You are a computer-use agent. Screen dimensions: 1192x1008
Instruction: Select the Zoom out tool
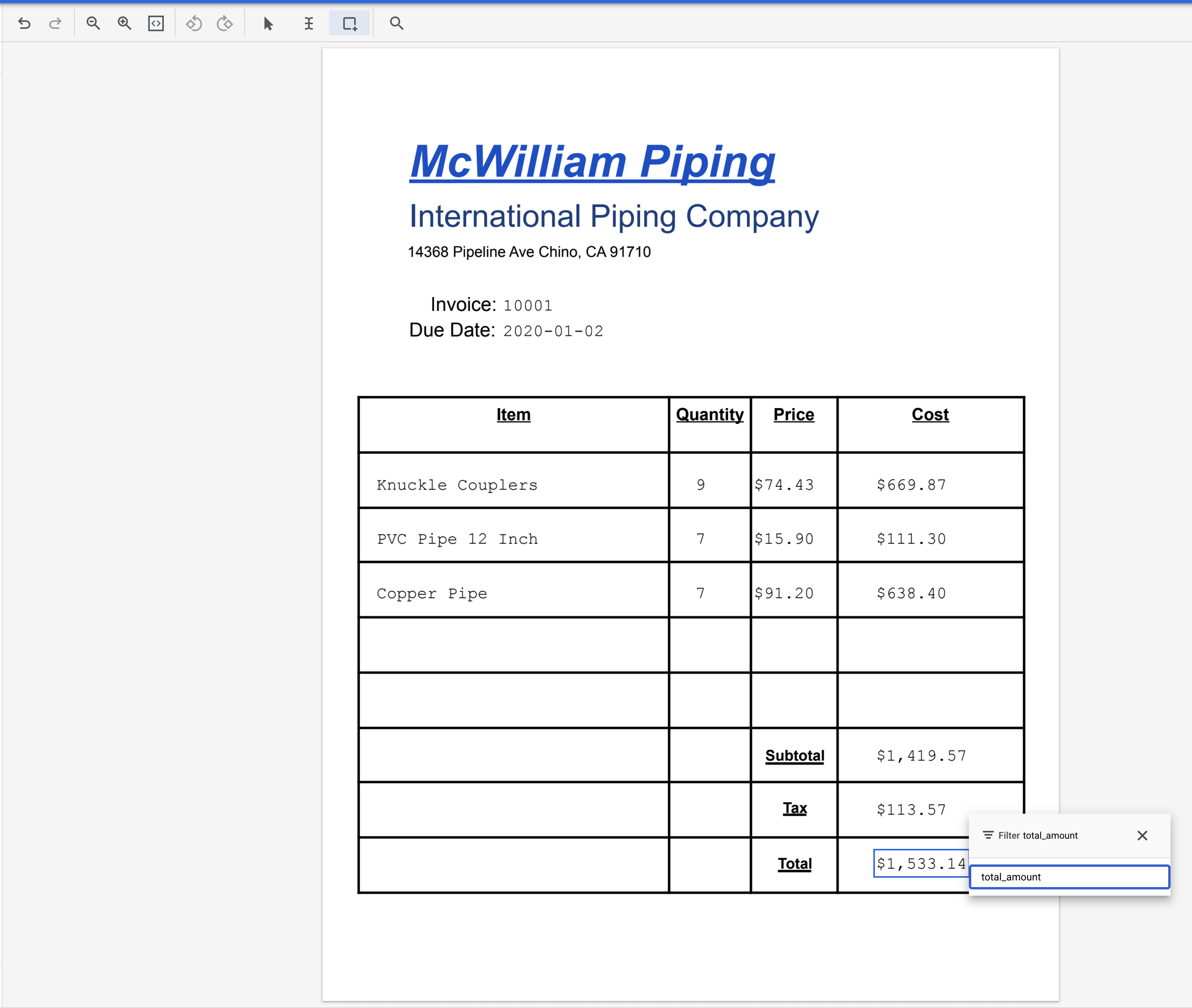[93, 23]
